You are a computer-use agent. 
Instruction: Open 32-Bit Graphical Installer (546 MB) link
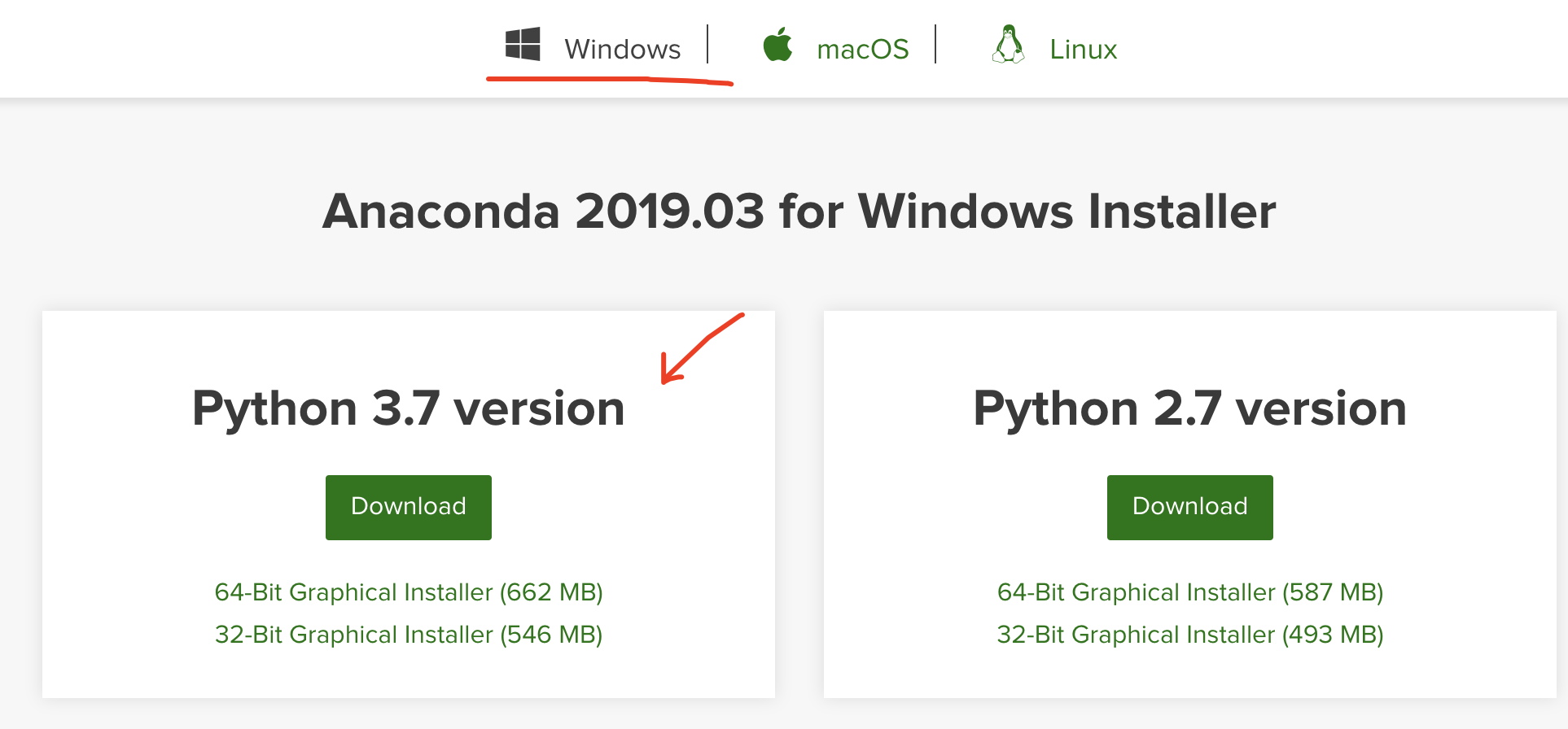409,635
